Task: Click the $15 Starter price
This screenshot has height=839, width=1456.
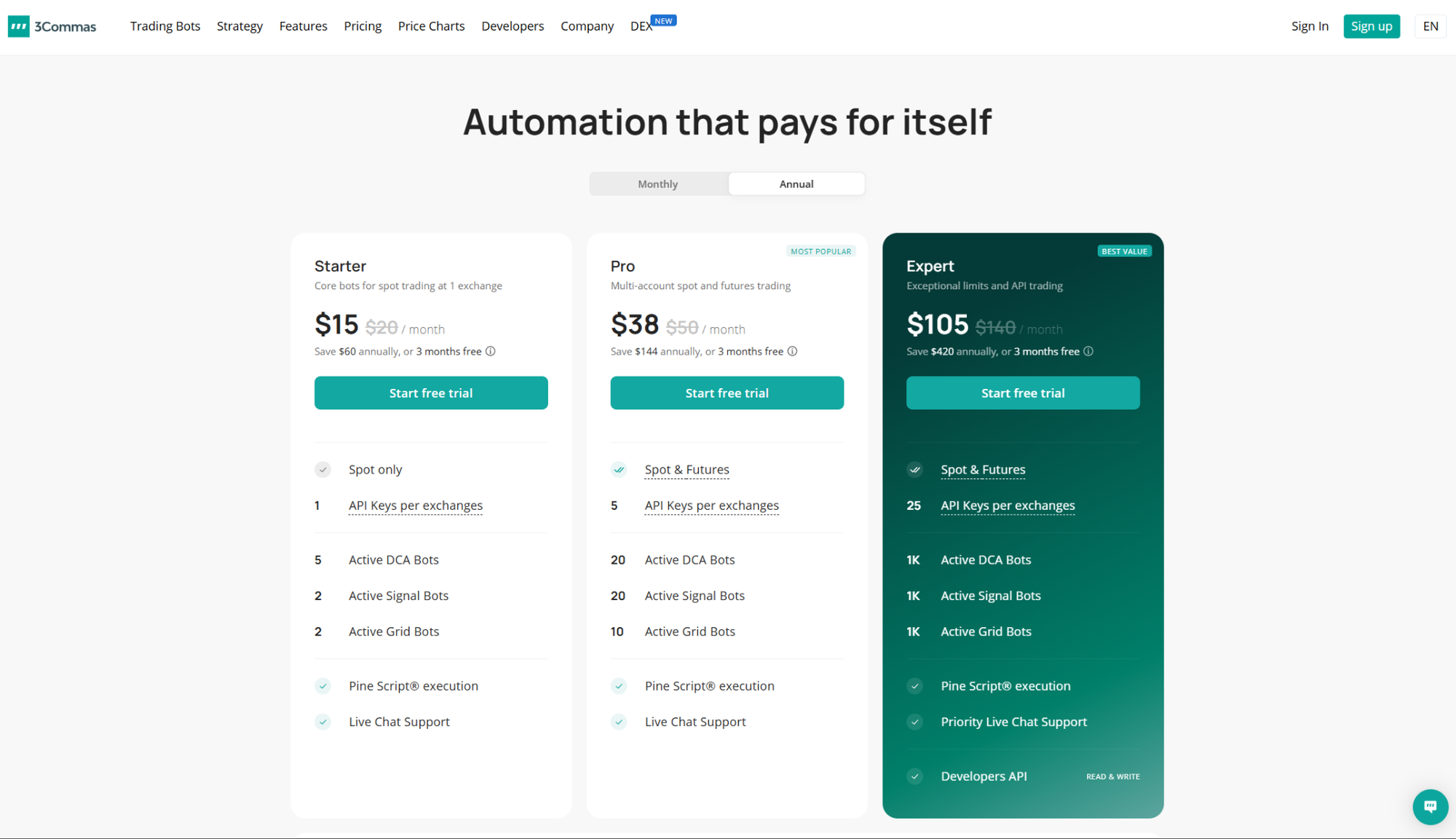Action: pyautogui.click(x=336, y=324)
